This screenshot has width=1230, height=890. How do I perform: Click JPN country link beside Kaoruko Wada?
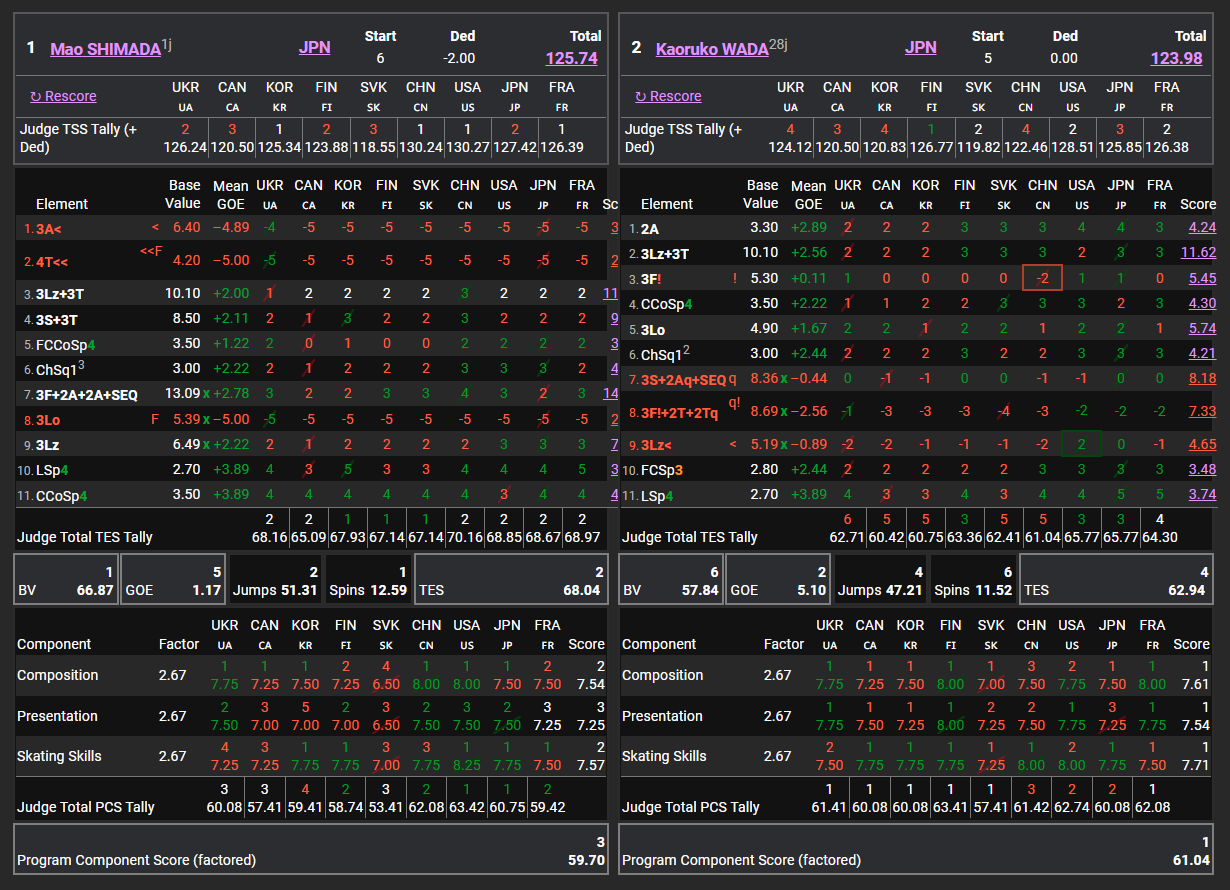[x=920, y=47]
